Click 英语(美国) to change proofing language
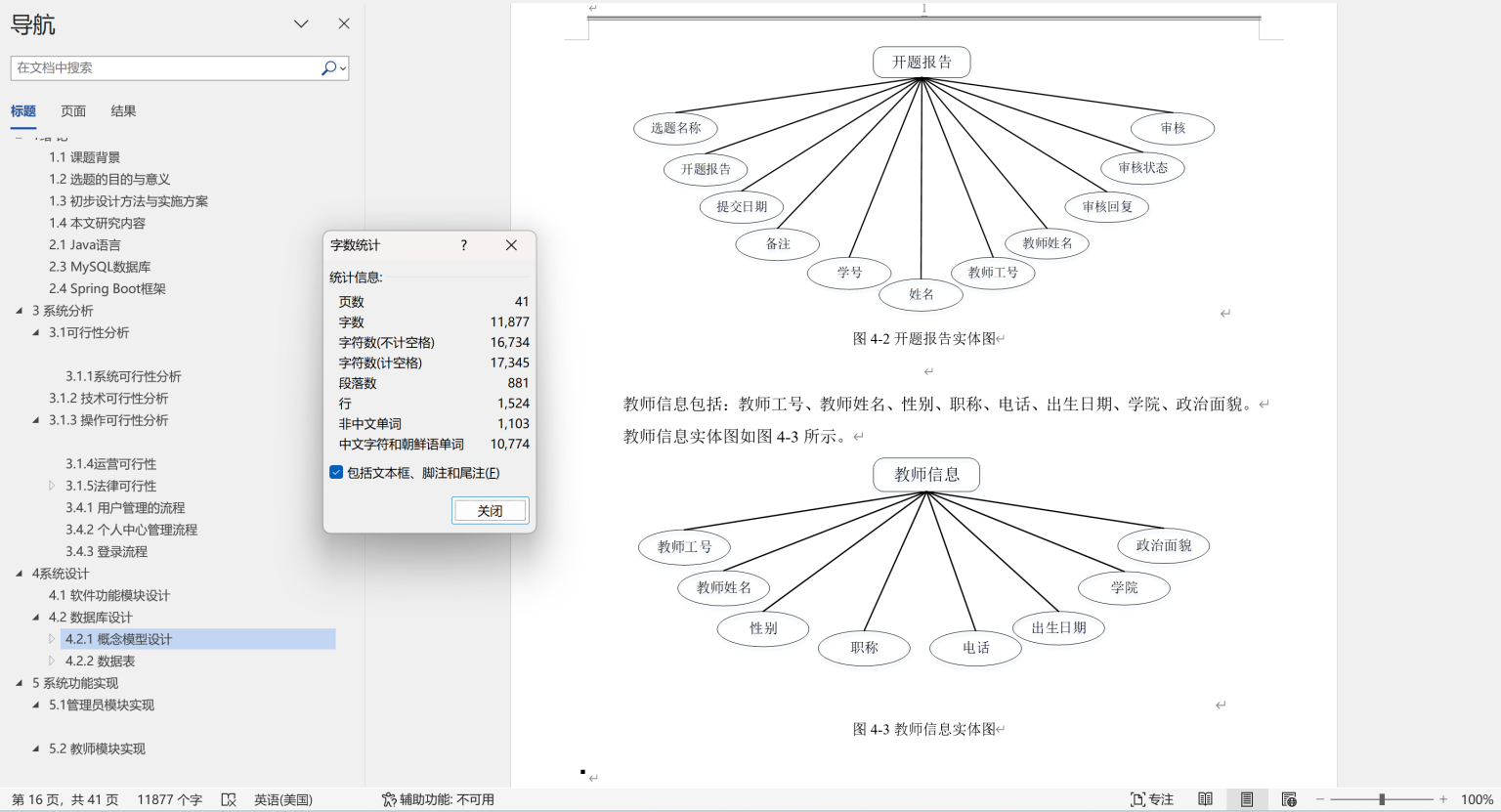Image resolution: width=1501 pixels, height=812 pixels. 282,799
